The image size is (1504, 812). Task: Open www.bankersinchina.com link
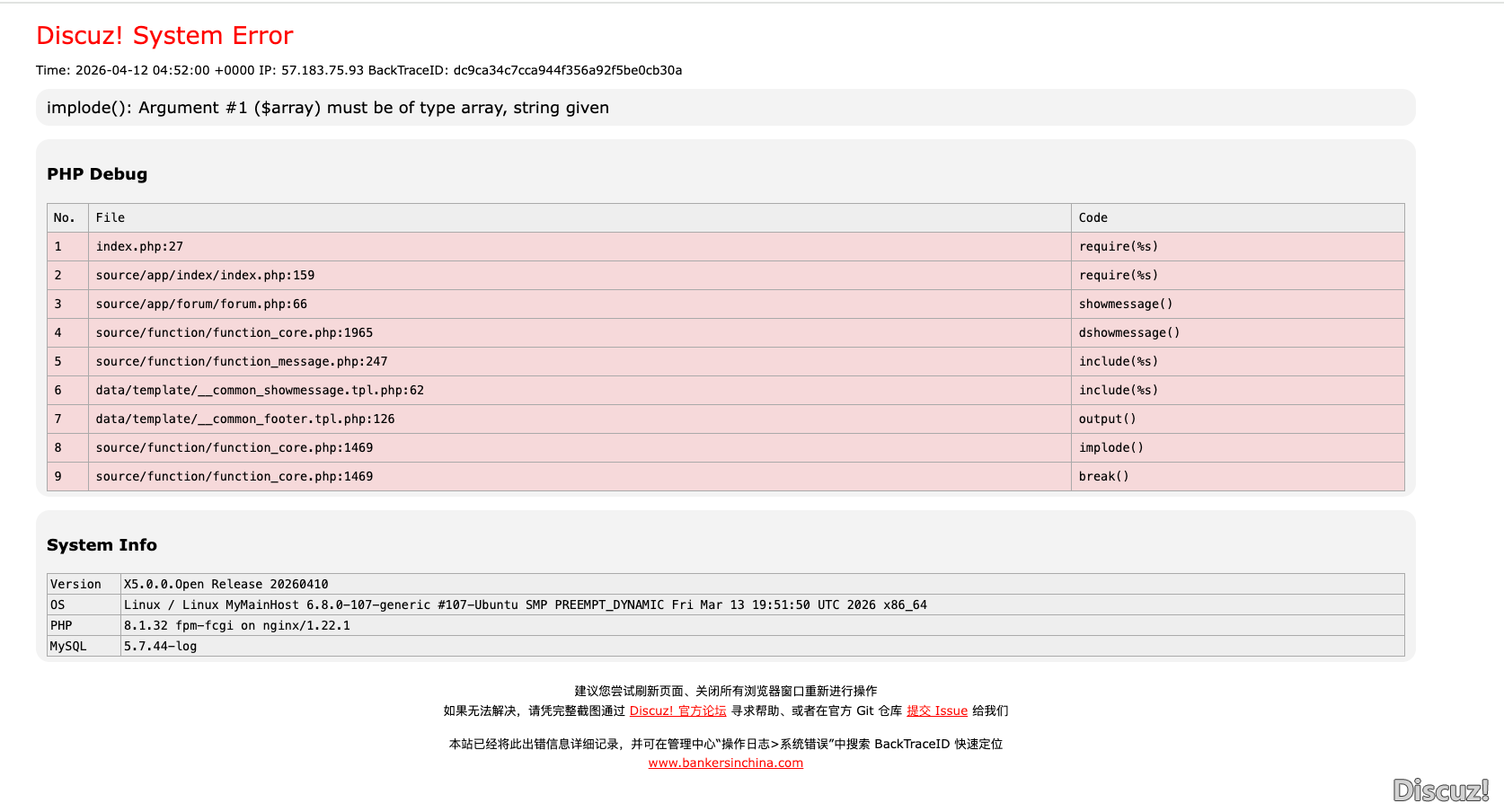pos(725,763)
